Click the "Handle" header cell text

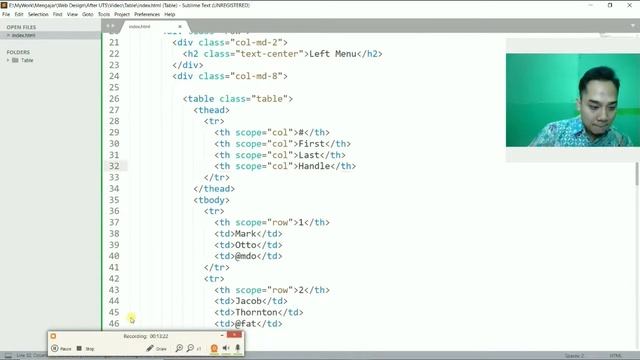pos(314,166)
